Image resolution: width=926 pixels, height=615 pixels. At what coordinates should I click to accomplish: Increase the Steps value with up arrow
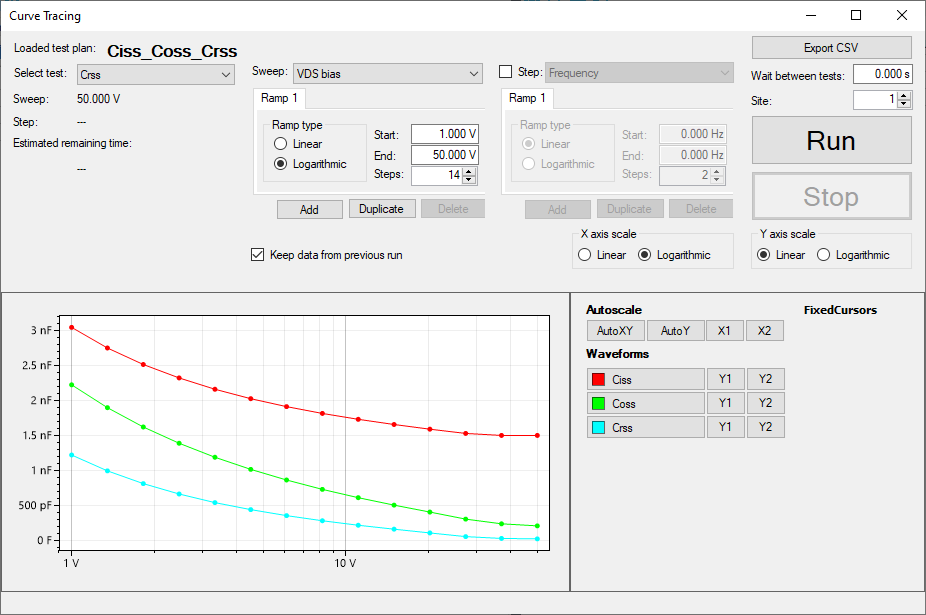pyautogui.click(x=470, y=171)
